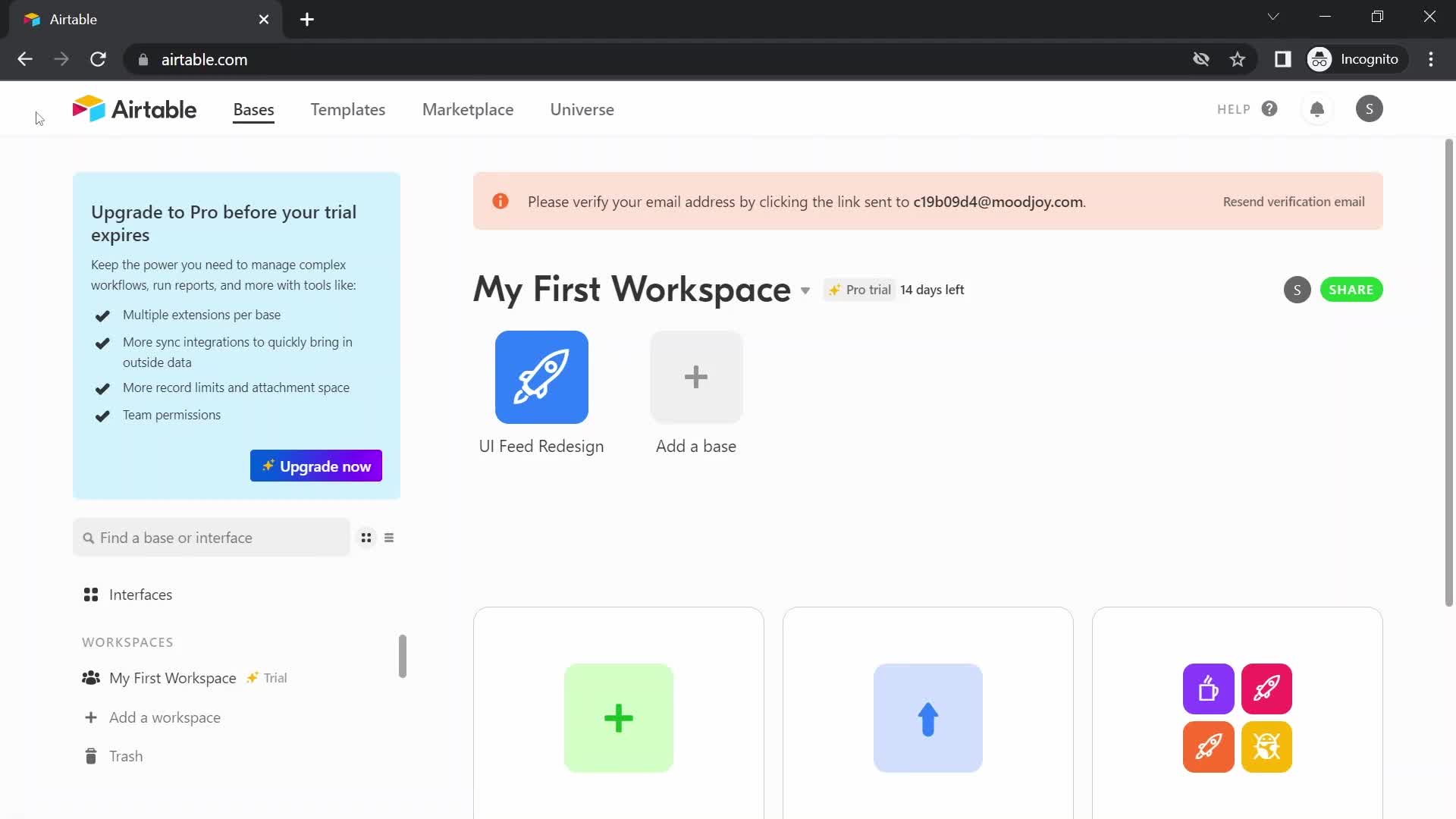Click the blue upload arrow import card
The width and height of the screenshot is (1456, 819).
tap(927, 718)
